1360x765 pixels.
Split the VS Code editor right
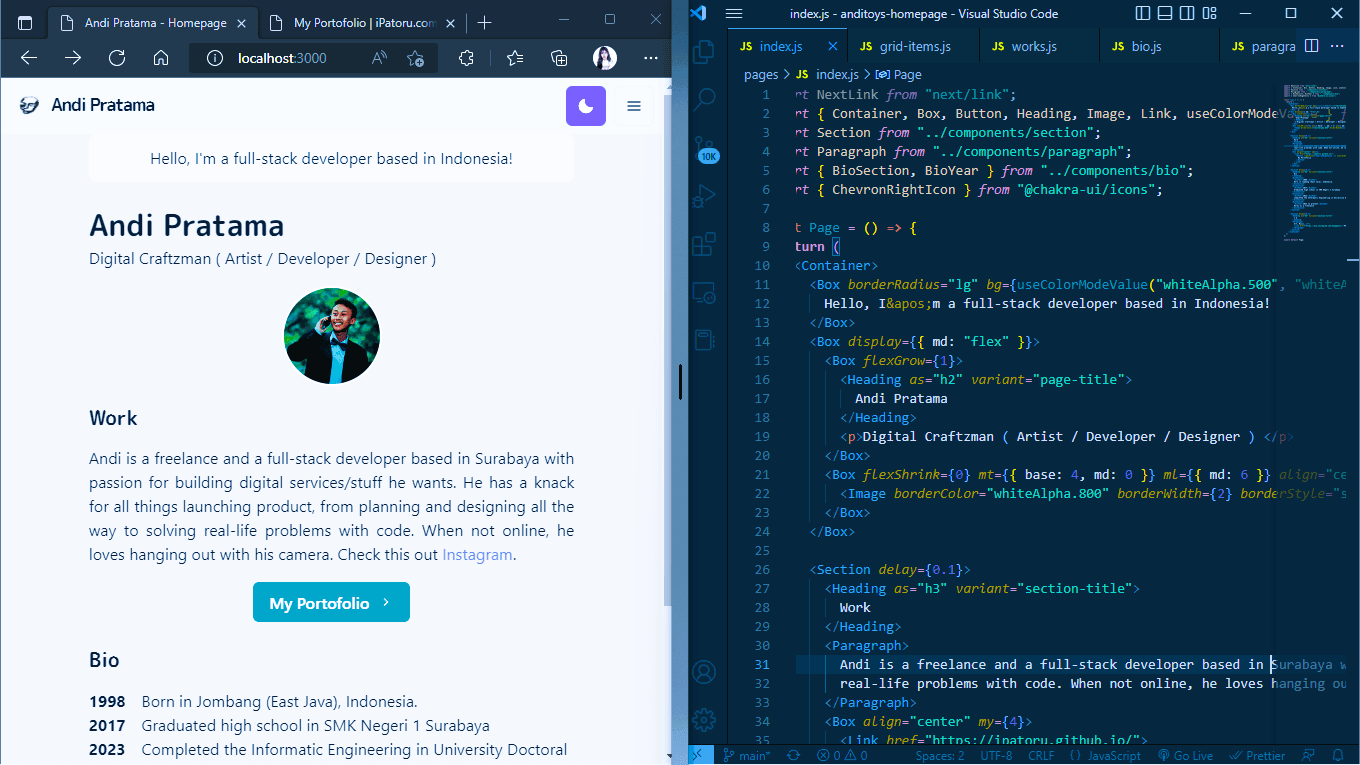pyautogui.click(x=1311, y=46)
